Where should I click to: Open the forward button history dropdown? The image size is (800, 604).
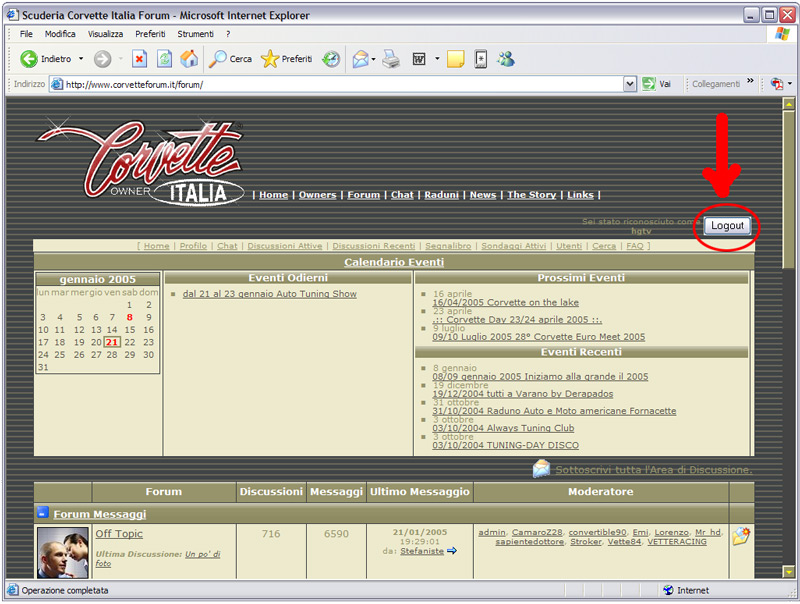pyautogui.click(x=120, y=59)
